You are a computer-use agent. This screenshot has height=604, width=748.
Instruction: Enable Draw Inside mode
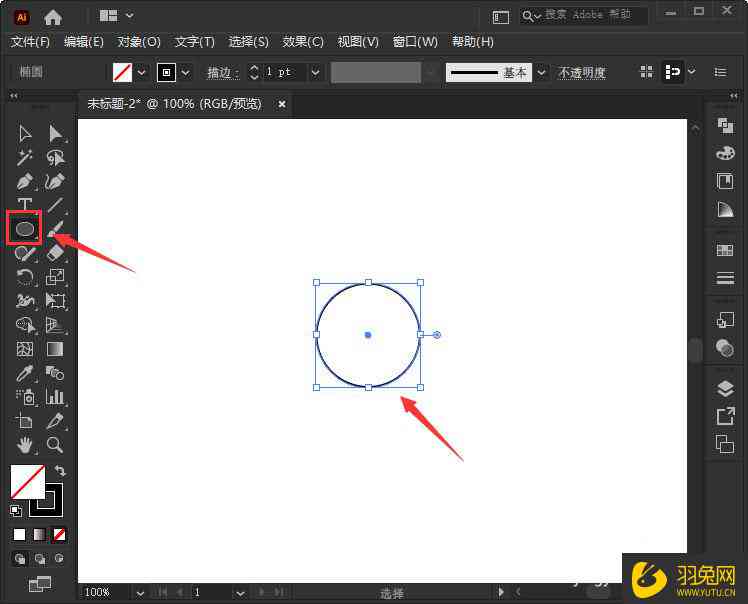click(59, 559)
